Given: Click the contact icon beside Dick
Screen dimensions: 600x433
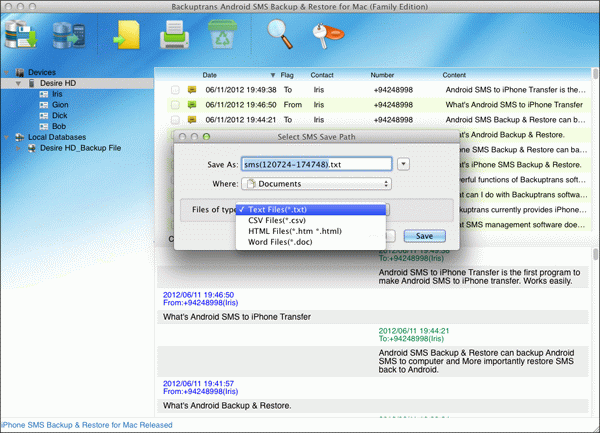Looking at the screenshot, I should pos(44,116).
